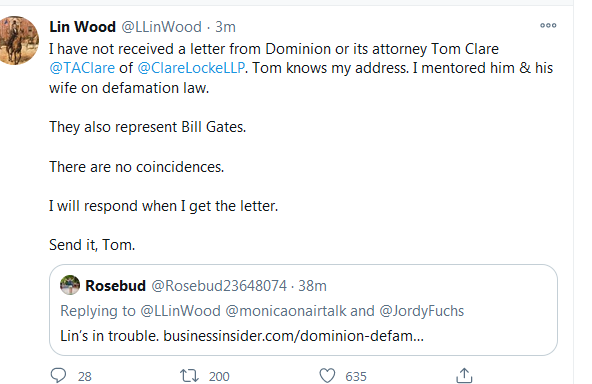Click the reply speech bubble icon
This screenshot has width=592, height=384.
(58, 376)
